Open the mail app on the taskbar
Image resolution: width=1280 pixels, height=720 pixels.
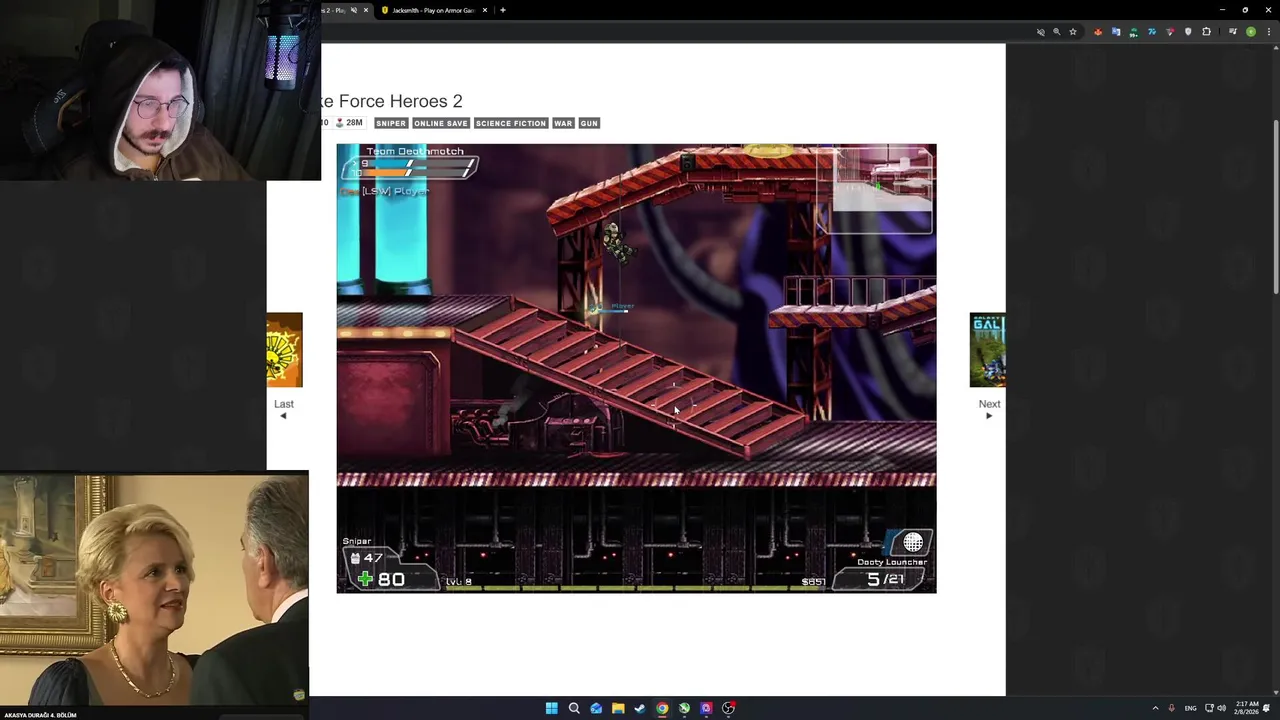(x=596, y=708)
